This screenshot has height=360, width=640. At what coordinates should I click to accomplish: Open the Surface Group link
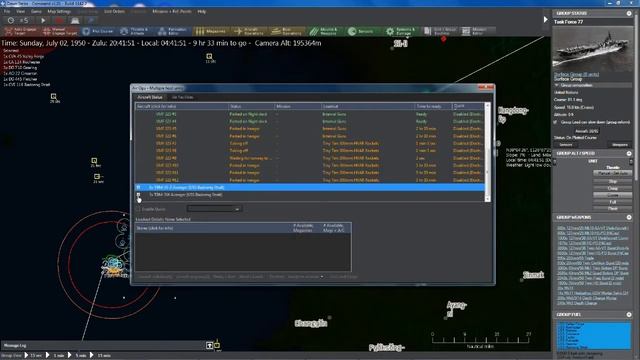pos(576,74)
